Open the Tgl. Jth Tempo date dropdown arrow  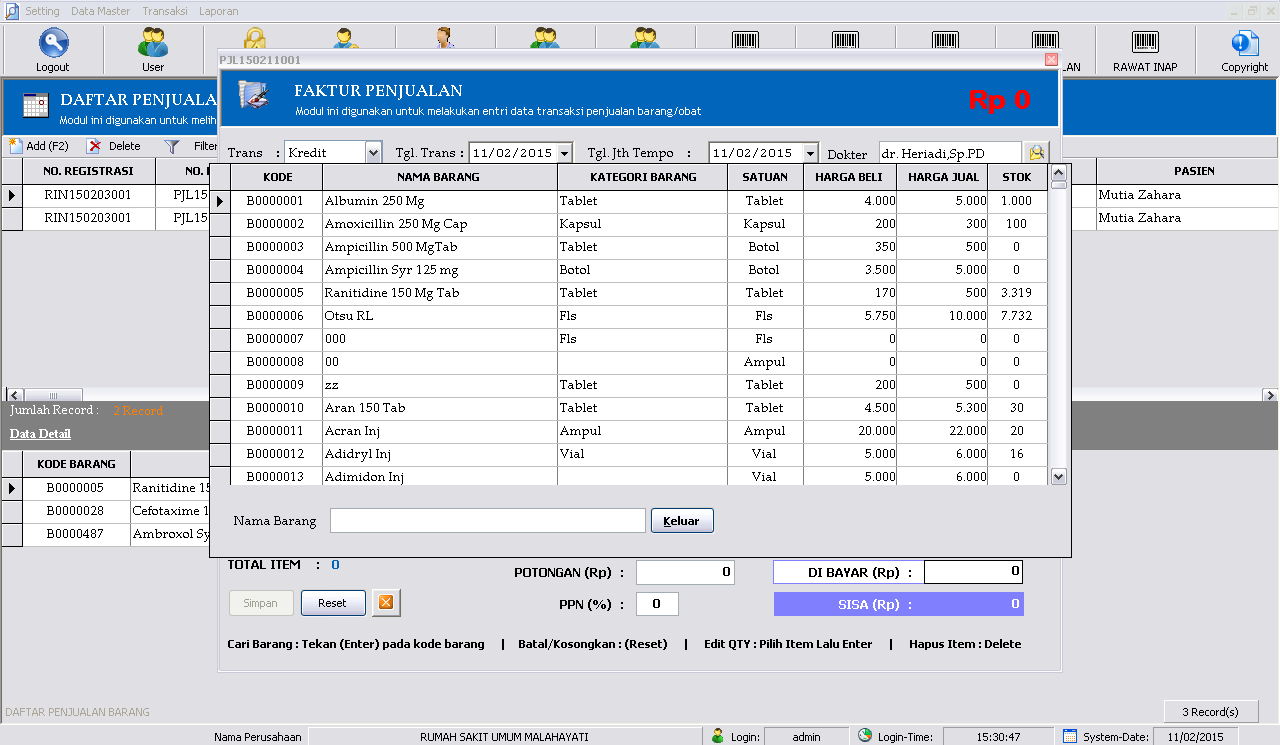810,153
